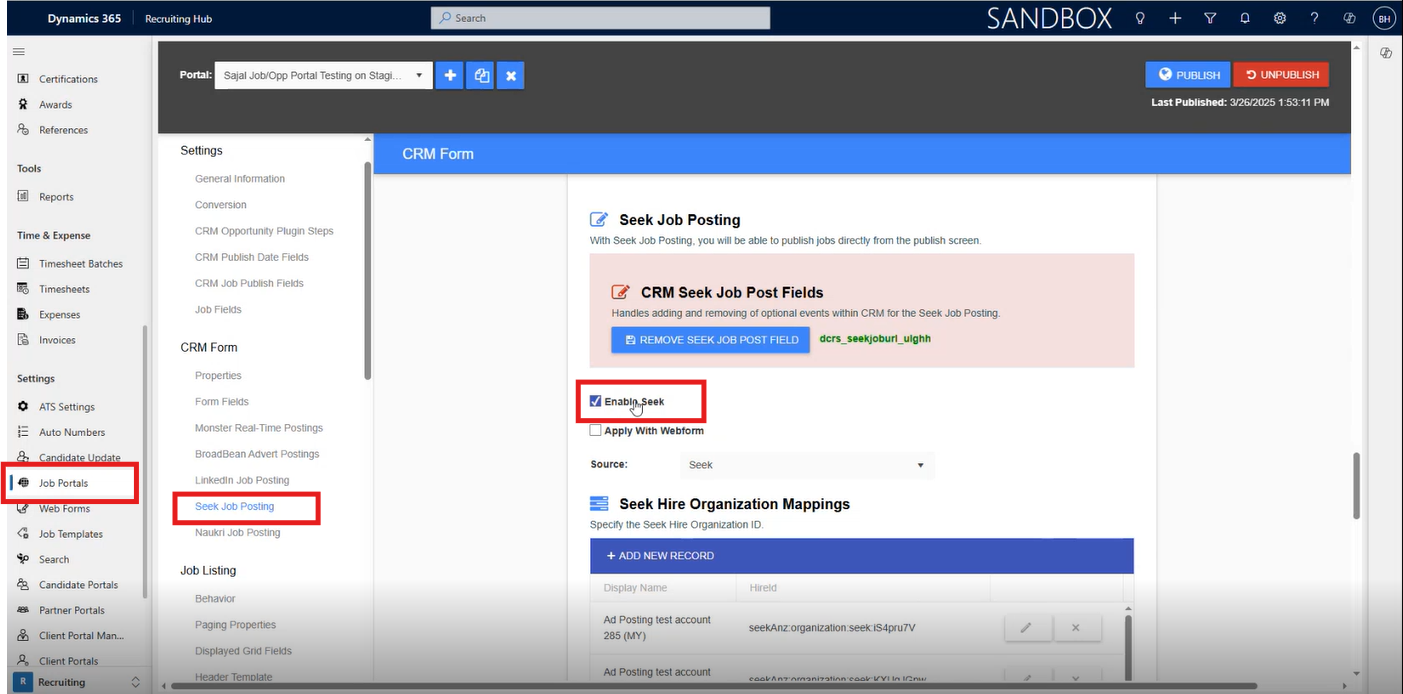The image size is (1403, 694).
Task: Click the CRM Form panel vertical scrollbar
Action: point(1357,485)
